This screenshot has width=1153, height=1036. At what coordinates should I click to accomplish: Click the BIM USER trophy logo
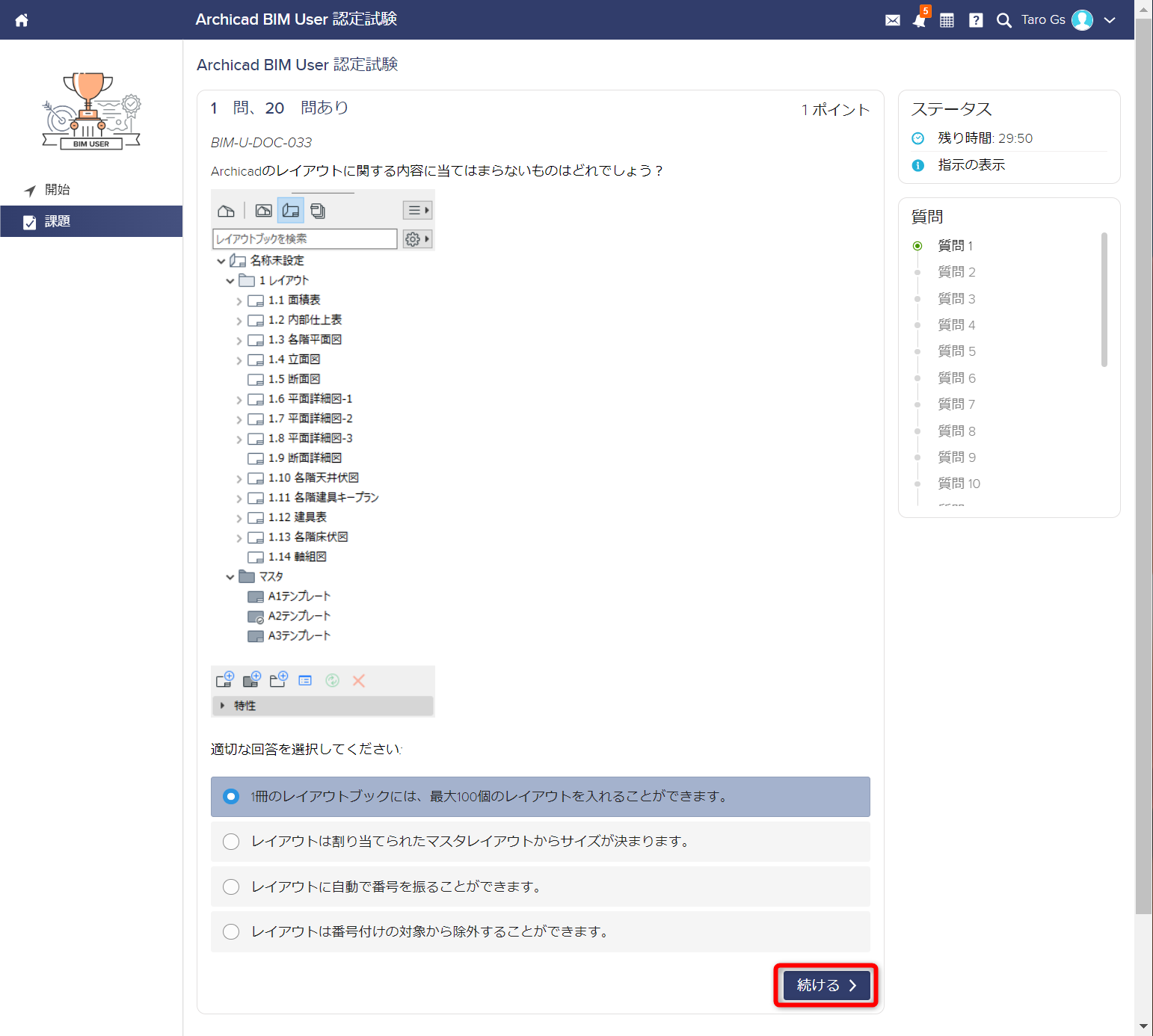[x=91, y=111]
